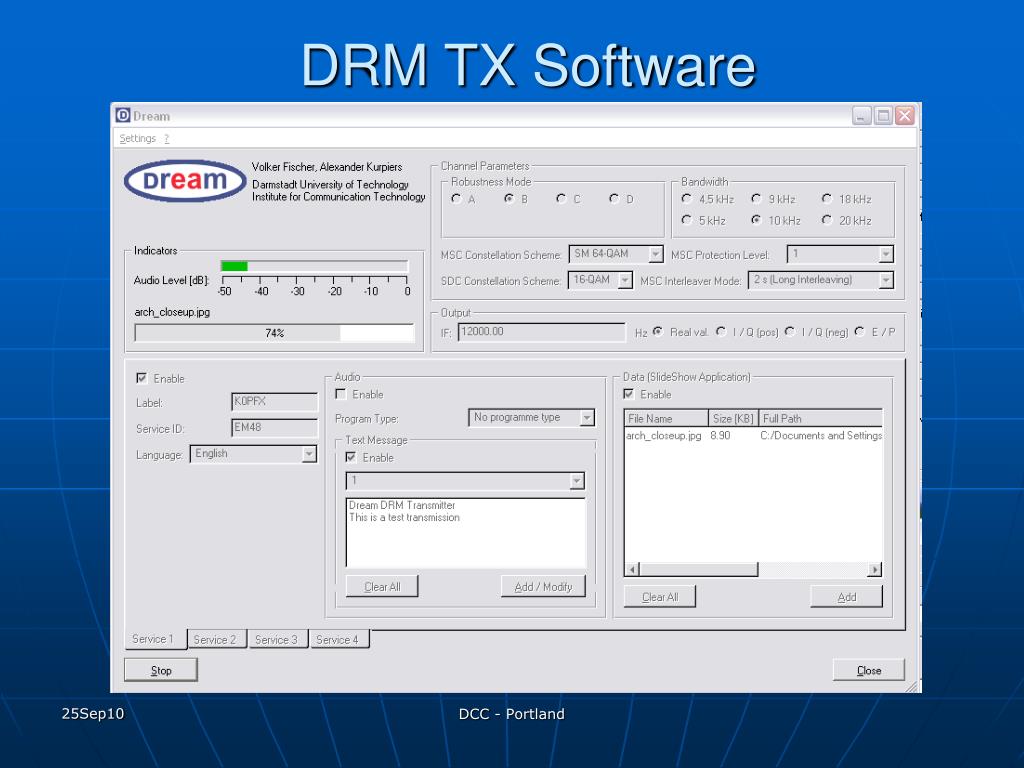Close the Dream window with X

tap(904, 116)
